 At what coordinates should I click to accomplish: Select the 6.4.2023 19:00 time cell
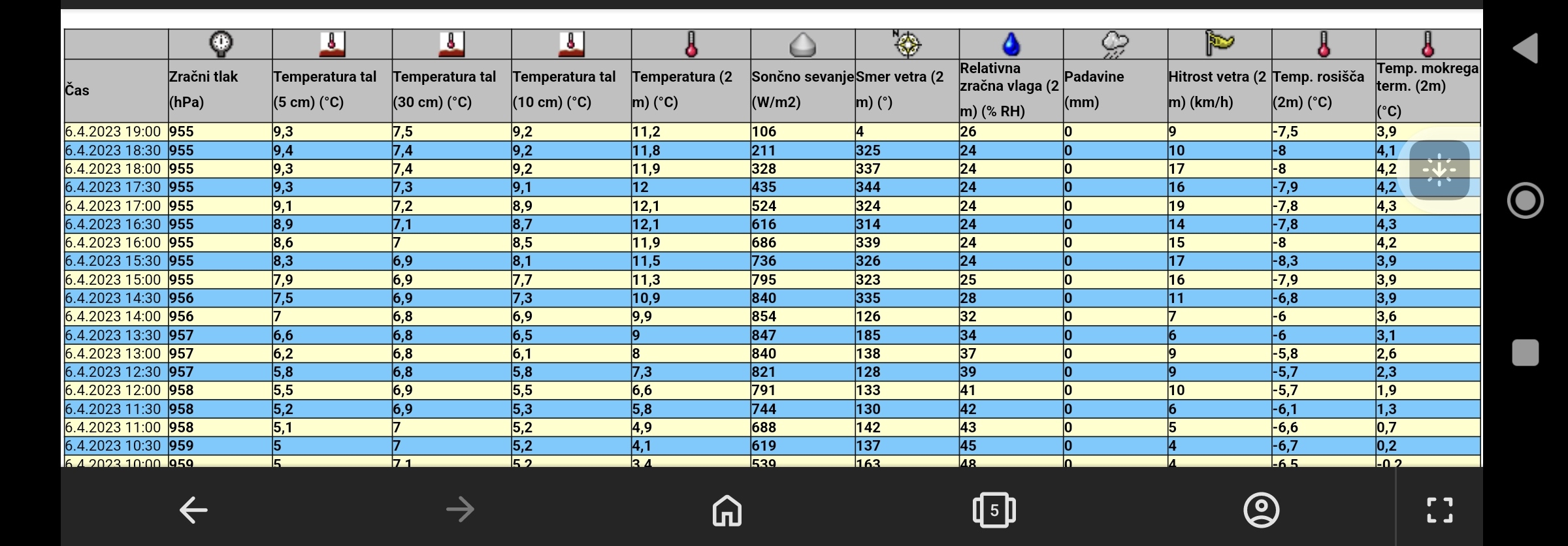tap(116, 132)
